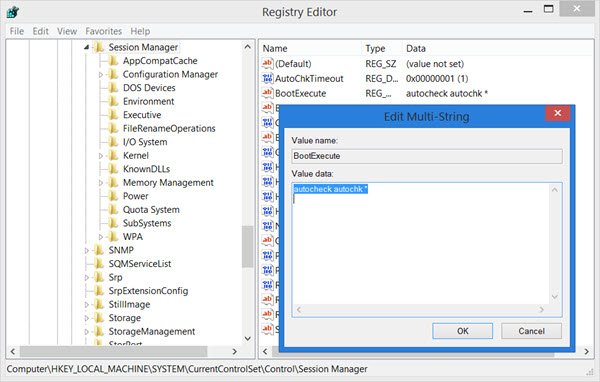Select the Environment key in the tree
600x382 pixels.
[x=148, y=101]
